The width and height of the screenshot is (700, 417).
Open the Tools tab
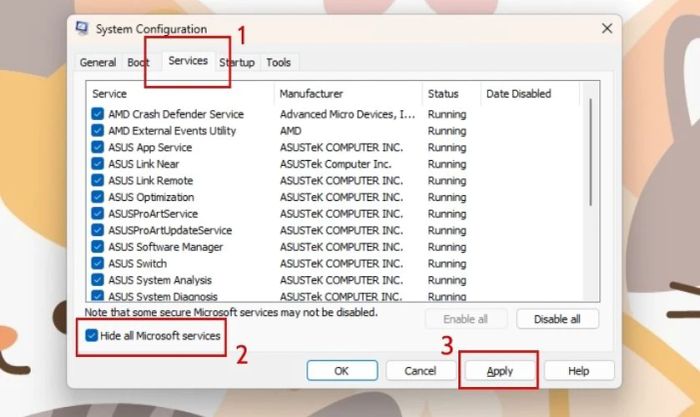[x=278, y=63]
